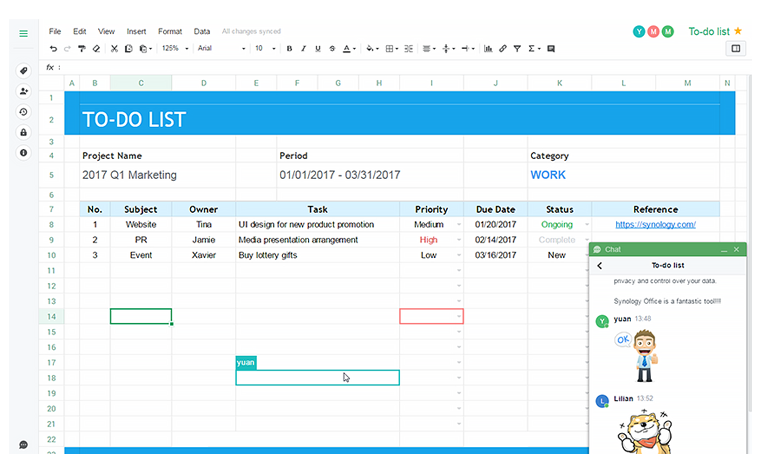Open version history from the sidebar

(x=23, y=112)
